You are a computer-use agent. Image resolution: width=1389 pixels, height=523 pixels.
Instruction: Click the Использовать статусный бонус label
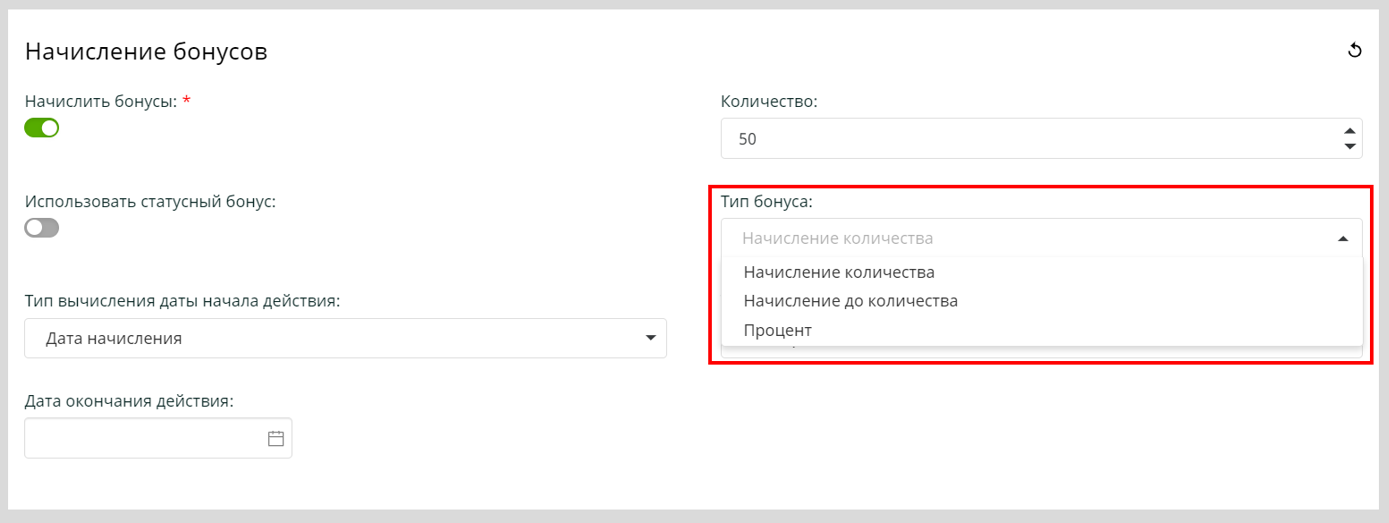150,201
